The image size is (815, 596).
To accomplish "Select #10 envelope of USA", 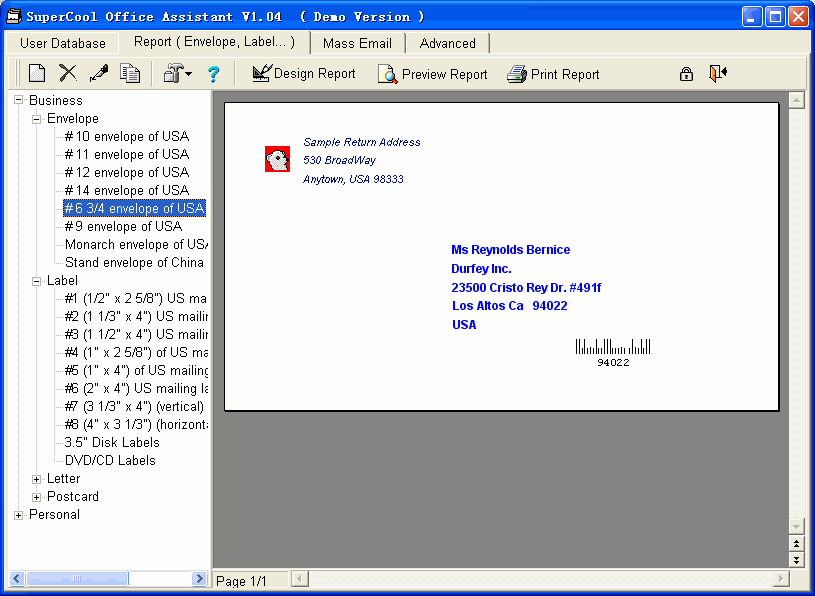I will click(126, 136).
